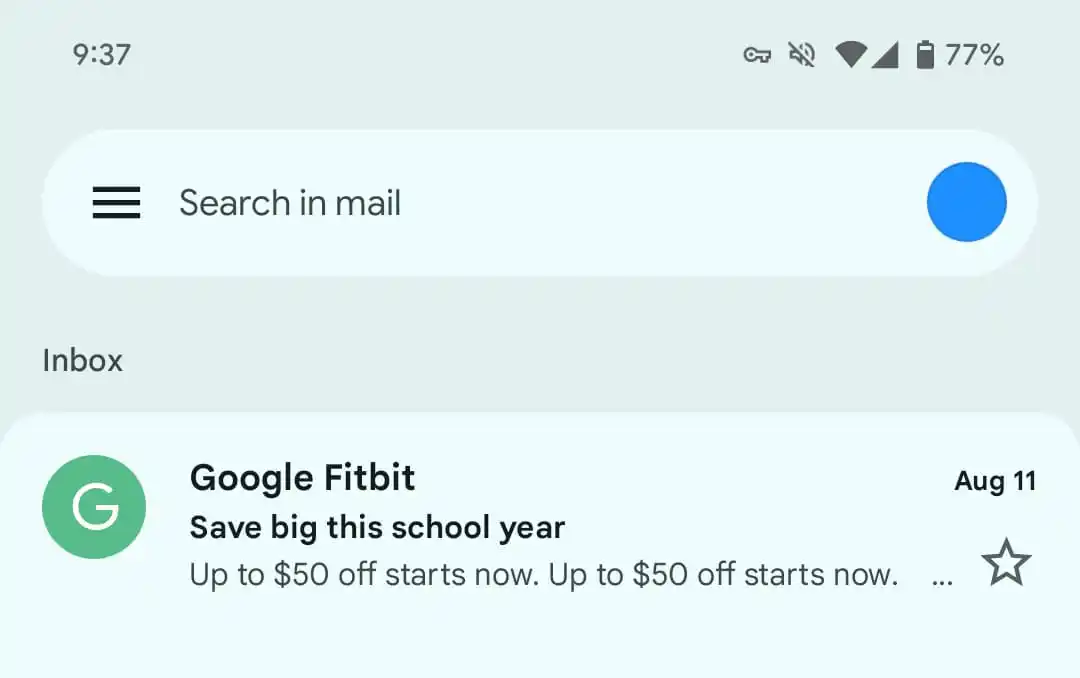The image size is (1080, 678).
Task: Click blank area right of Inbox label
Action: (600, 360)
